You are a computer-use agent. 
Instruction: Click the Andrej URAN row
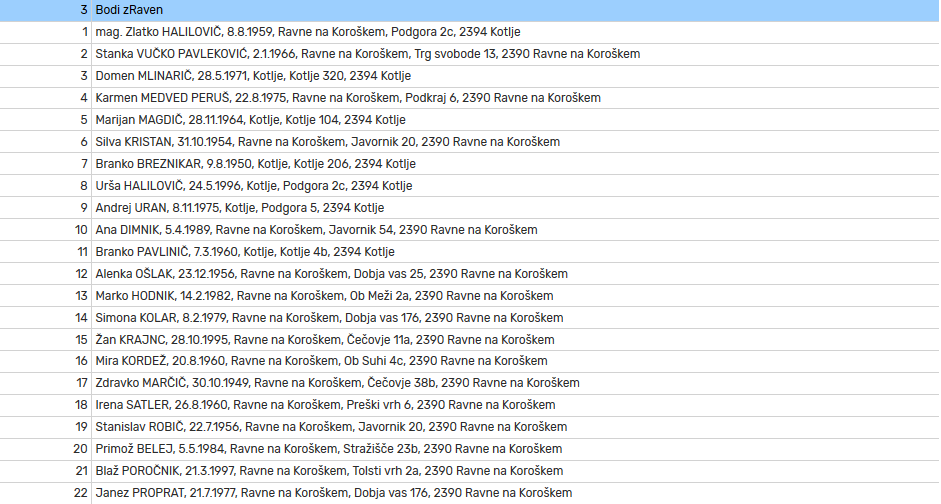(x=239, y=208)
